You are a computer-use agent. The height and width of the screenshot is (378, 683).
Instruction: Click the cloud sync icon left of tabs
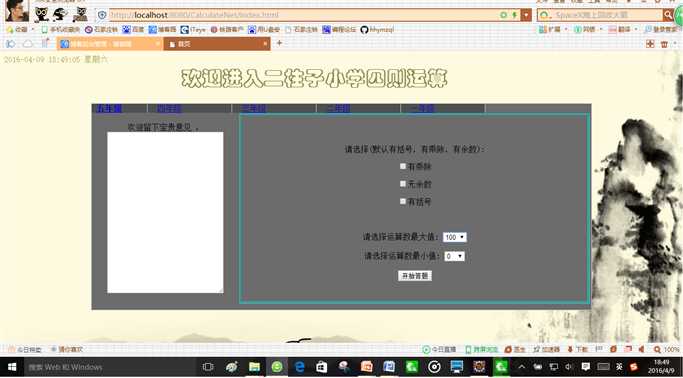(28, 44)
